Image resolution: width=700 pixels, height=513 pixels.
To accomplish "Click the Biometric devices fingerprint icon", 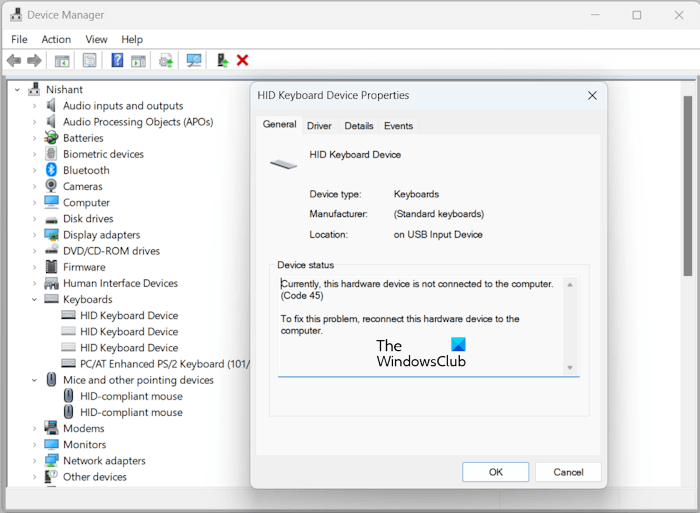I will (x=51, y=154).
